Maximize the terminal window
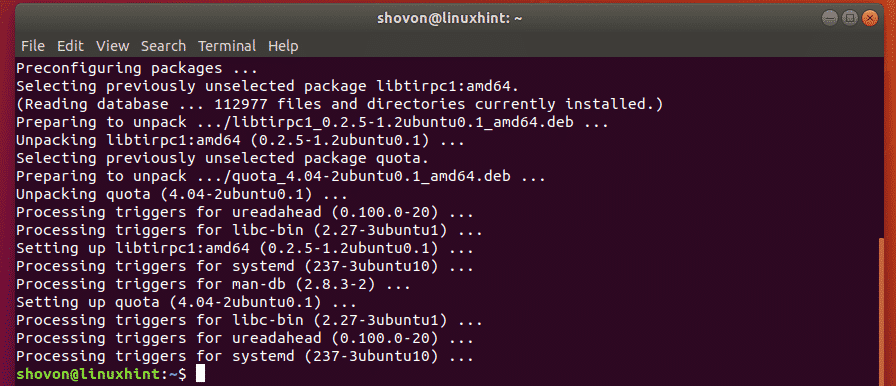This screenshot has width=896, height=386. [849, 18]
